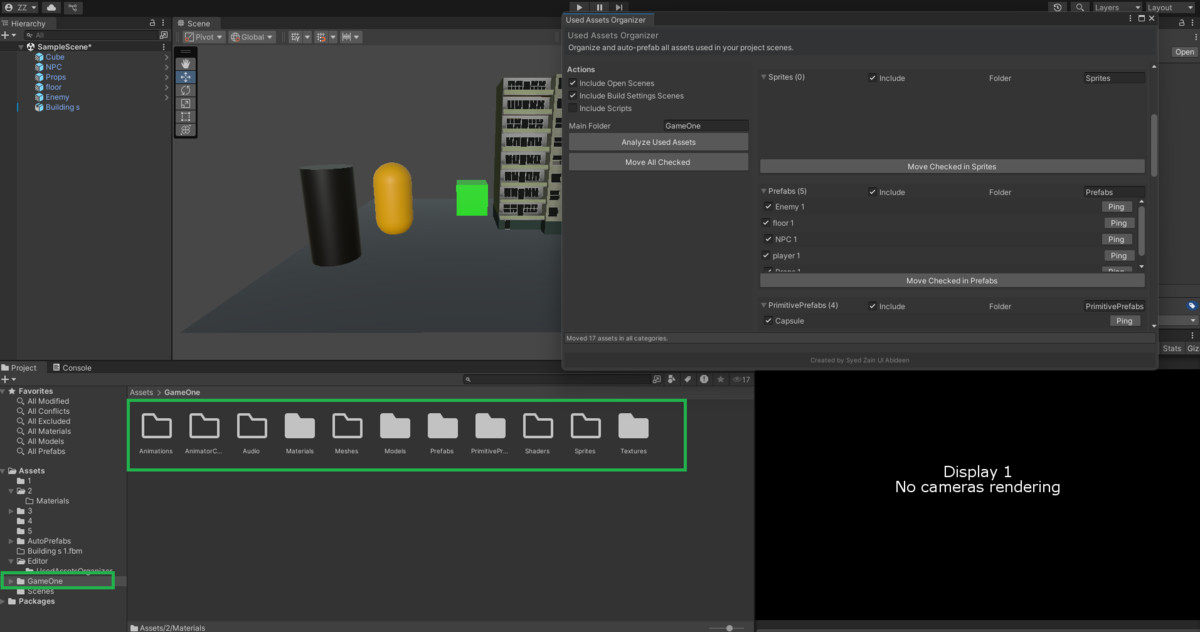
Task: Adjust the Project icon size slider
Action: (729, 627)
